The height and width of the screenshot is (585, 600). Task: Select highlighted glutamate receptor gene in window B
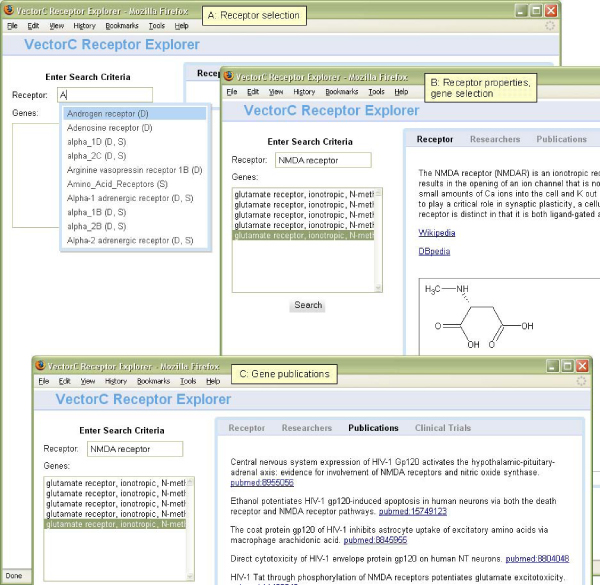(303, 236)
